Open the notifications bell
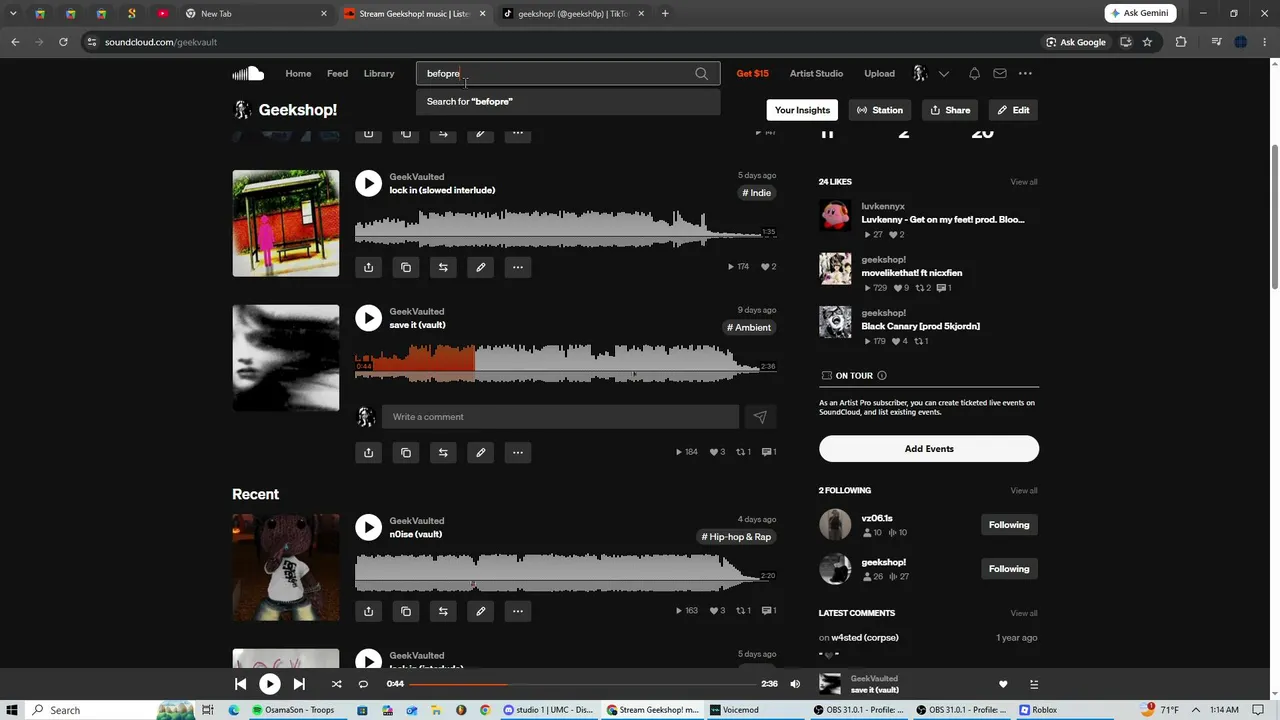1280x720 pixels. [974, 73]
